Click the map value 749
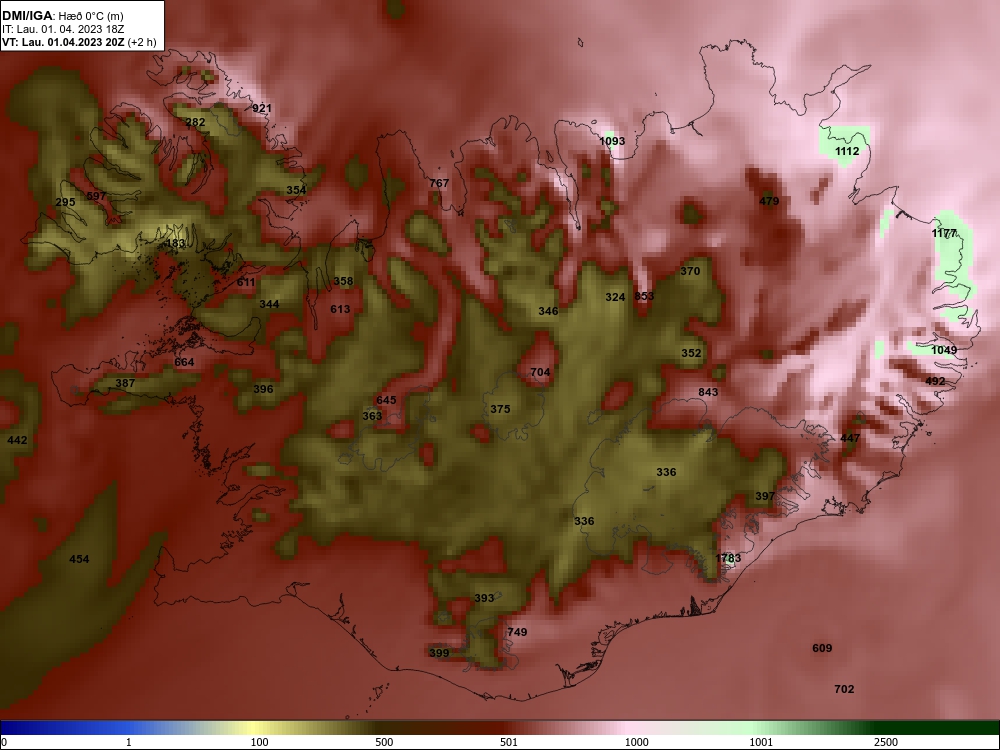This screenshot has height=750, width=1000. tap(517, 632)
